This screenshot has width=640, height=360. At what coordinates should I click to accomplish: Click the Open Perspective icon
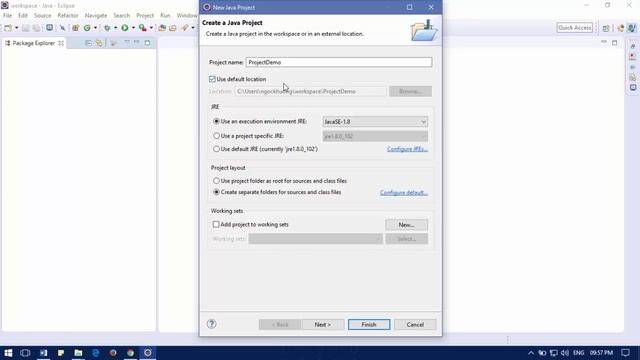pyautogui.click(x=606, y=28)
